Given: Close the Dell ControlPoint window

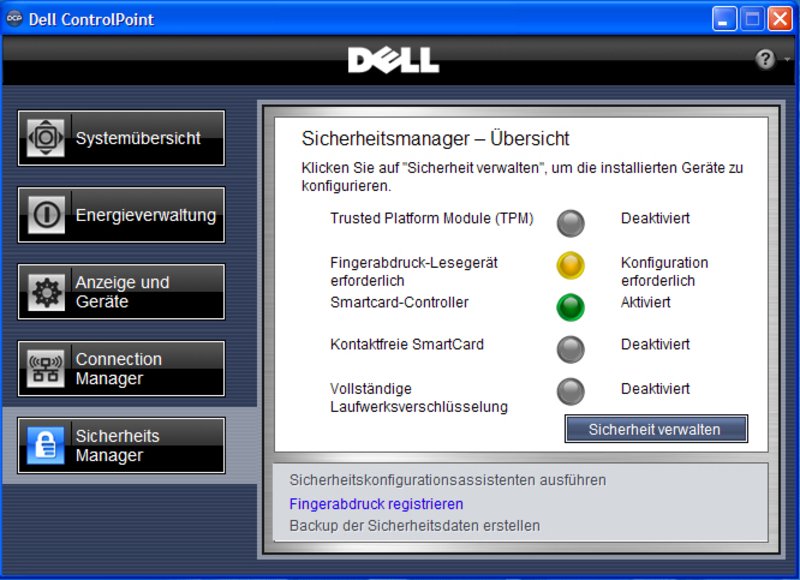Looking at the screenshot, I should (780, 19).
